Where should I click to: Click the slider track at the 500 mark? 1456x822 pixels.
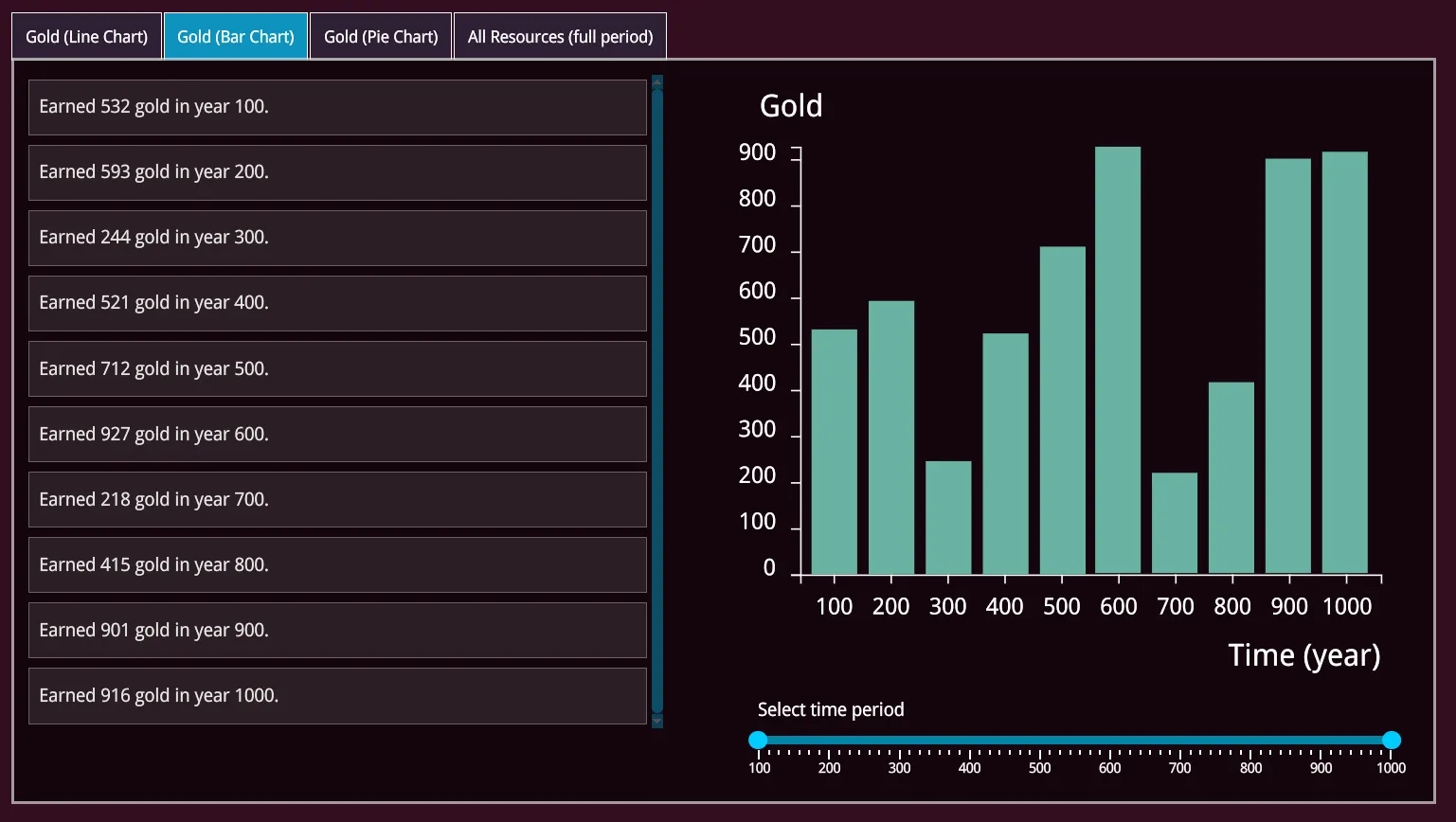click(1039, 740)
